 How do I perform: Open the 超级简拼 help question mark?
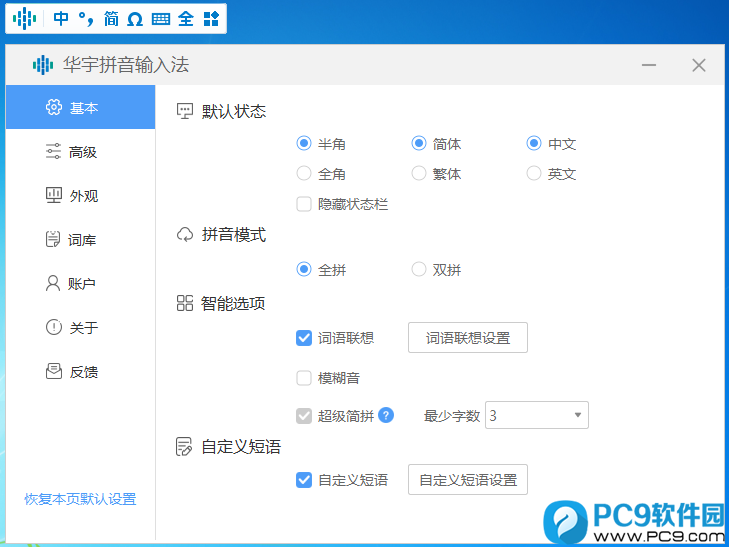pos(386,415)
